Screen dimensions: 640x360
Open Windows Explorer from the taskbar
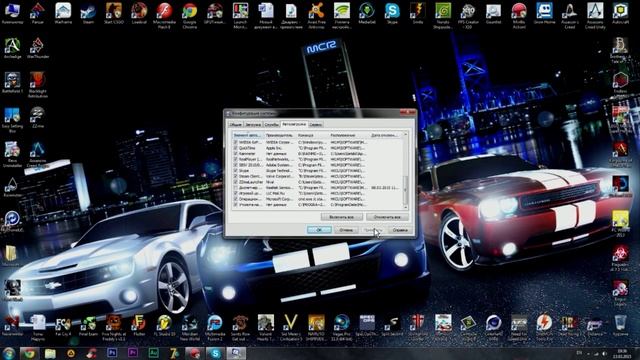click(x=50, y=353)
